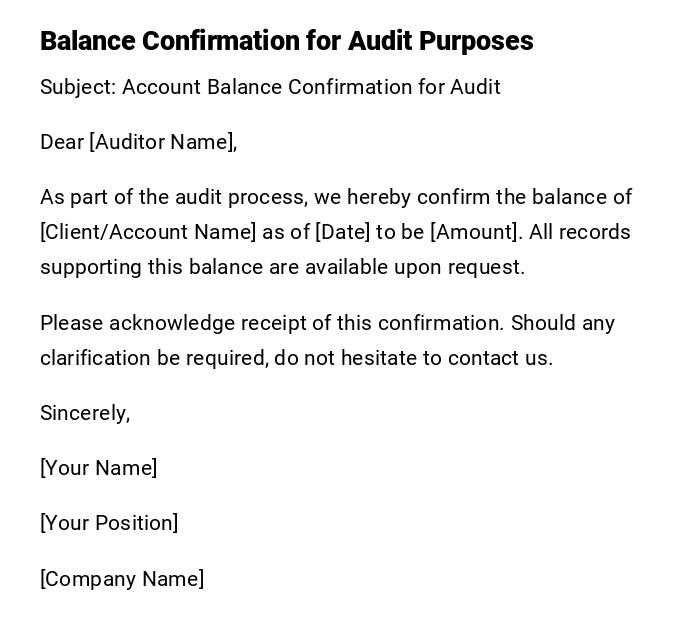Image resolution: width=700 pixels, height=641 pixels.
Task: Click the word 'Dear' in the greeting
Action: (x=62, y=142)
